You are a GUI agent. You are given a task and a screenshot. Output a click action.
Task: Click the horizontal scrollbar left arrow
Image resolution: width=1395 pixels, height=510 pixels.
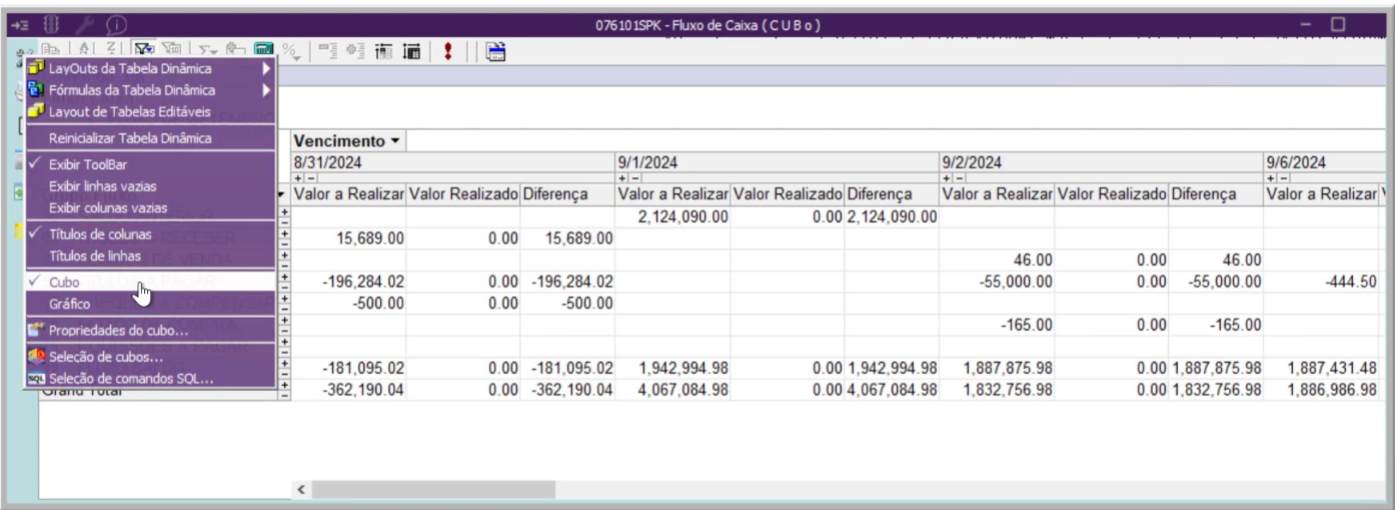click(x=301, y=490)
